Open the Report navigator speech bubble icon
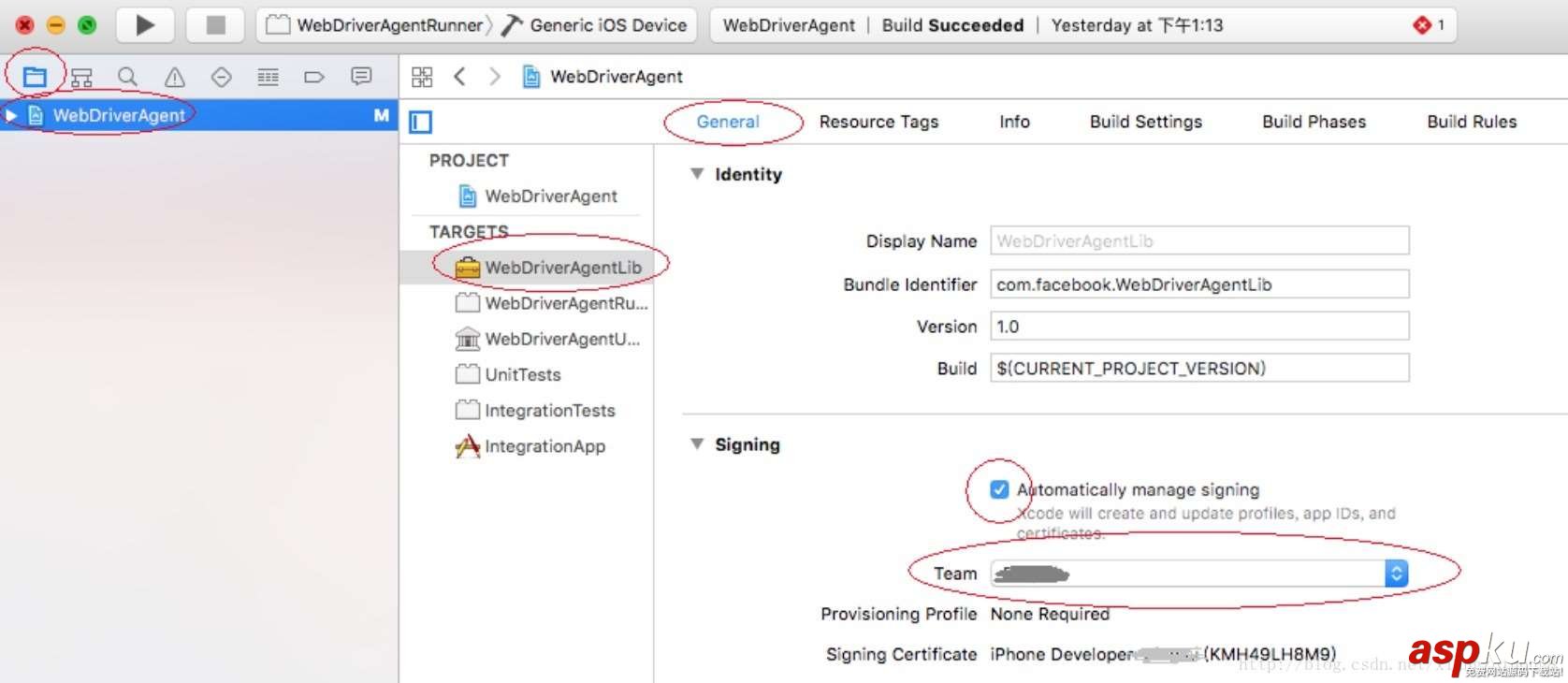Image resolution: width=1568 pixels, height=683 pixels. [361, 77]
